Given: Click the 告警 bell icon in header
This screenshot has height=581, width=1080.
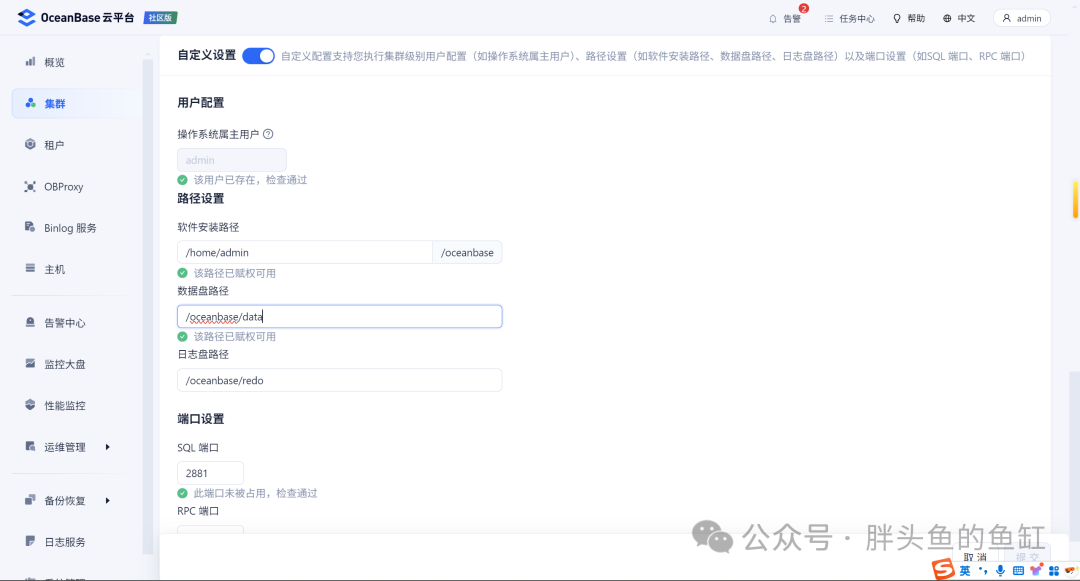Looking at the screenshot, I should point(773,19).
